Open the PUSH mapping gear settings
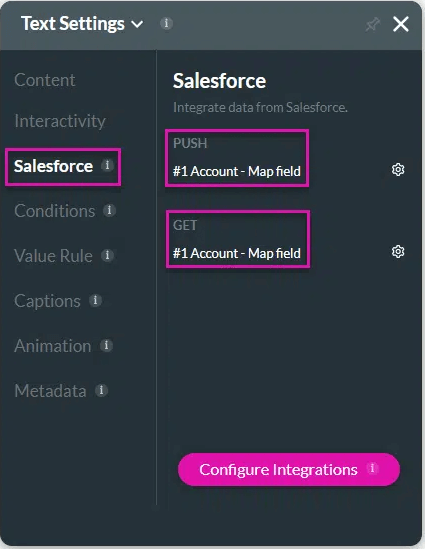Screen dimensions: 425x549 (x=398, y=169)
